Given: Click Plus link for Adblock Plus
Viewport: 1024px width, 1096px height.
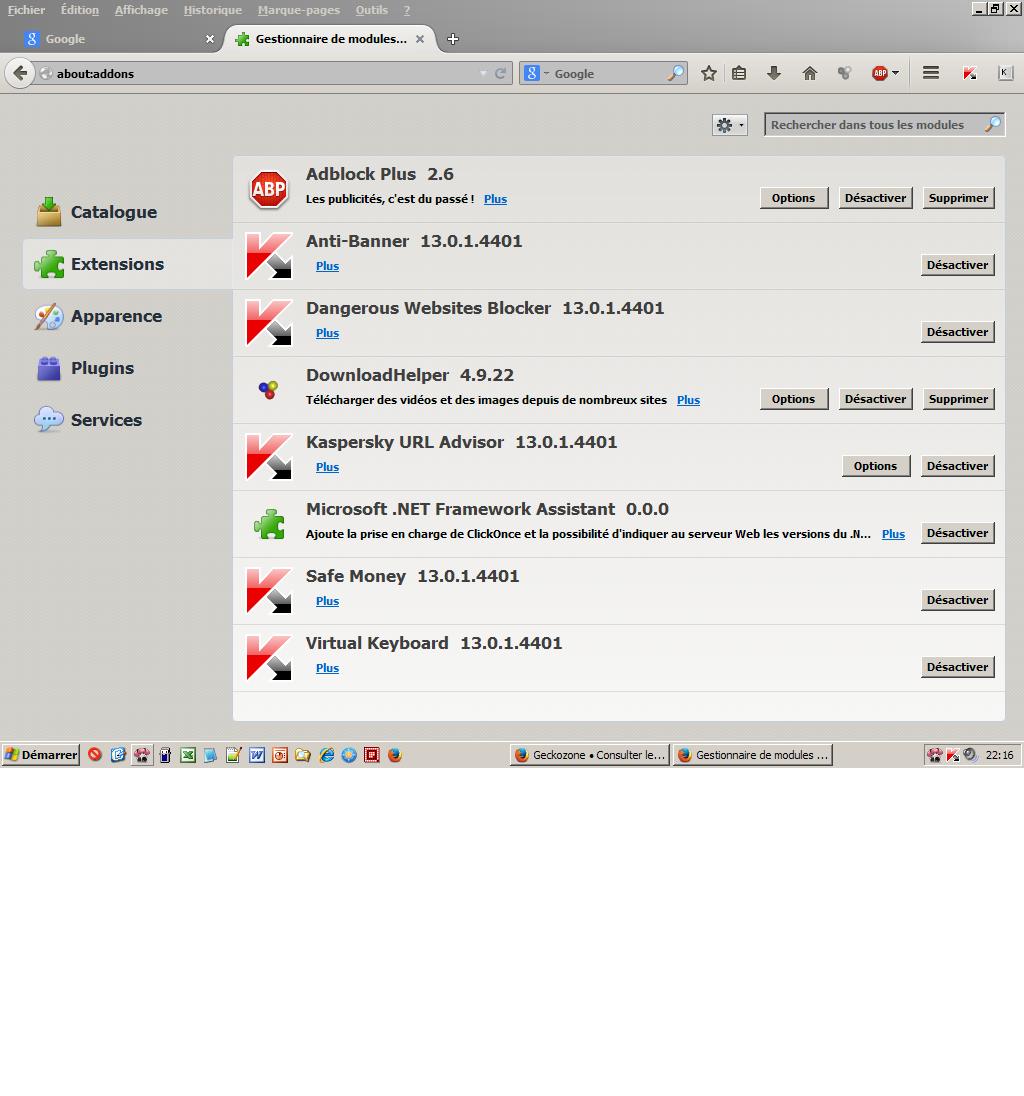Looking at the screenshot, I should [496, 199].
